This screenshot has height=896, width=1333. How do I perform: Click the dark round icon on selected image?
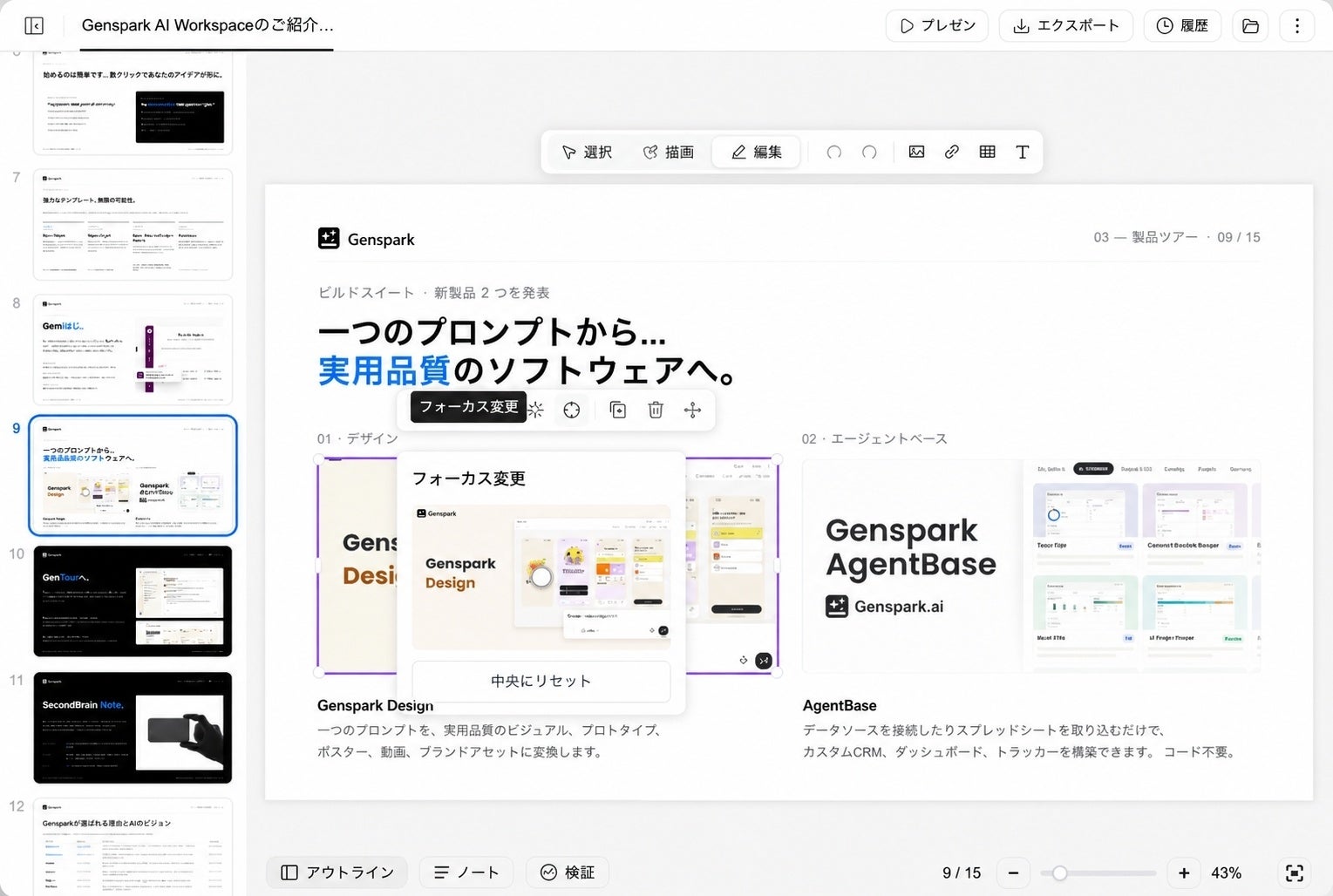click(x=764, y=661)
